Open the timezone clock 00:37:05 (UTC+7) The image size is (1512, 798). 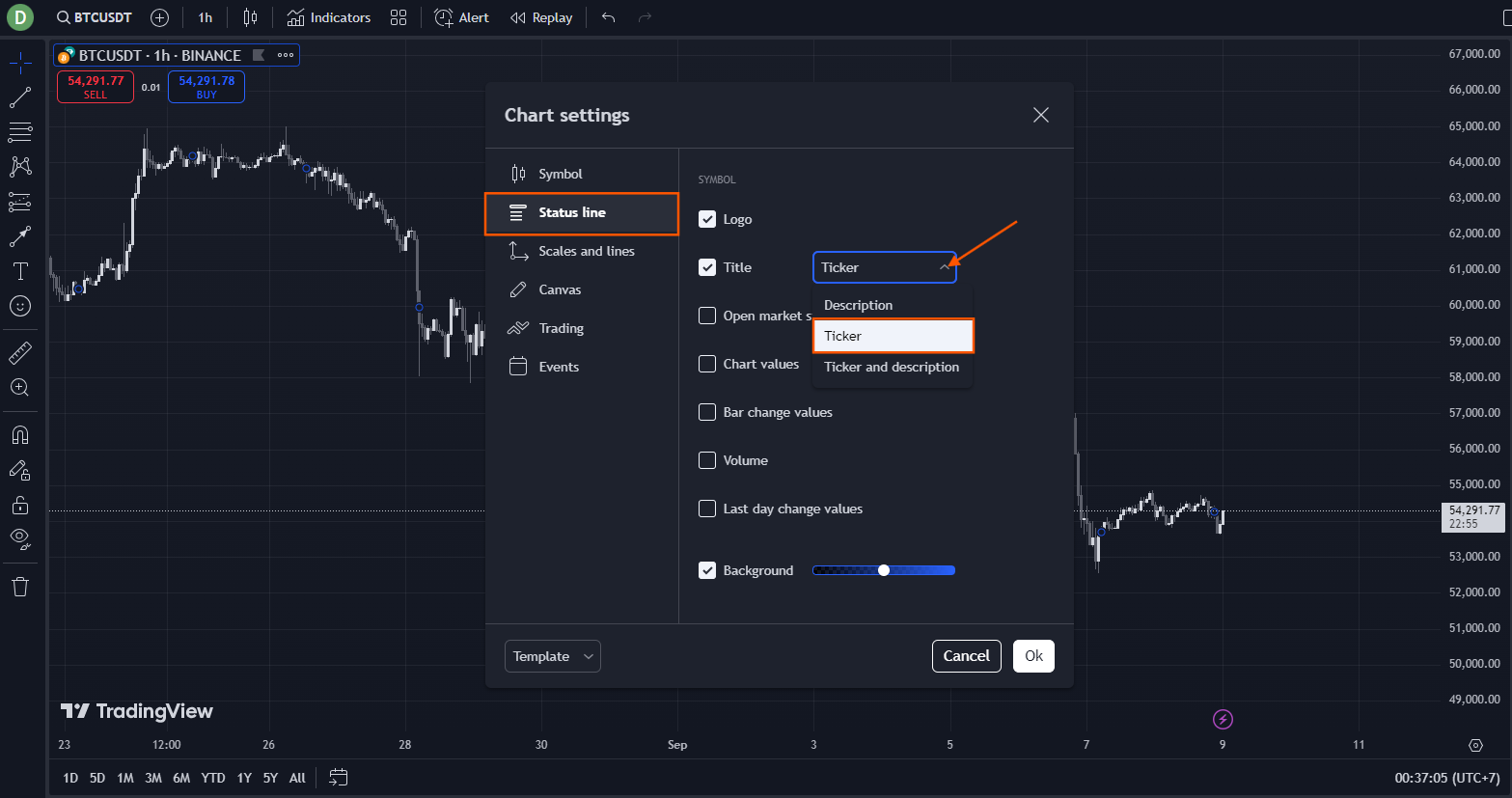tap(1447, 778)
